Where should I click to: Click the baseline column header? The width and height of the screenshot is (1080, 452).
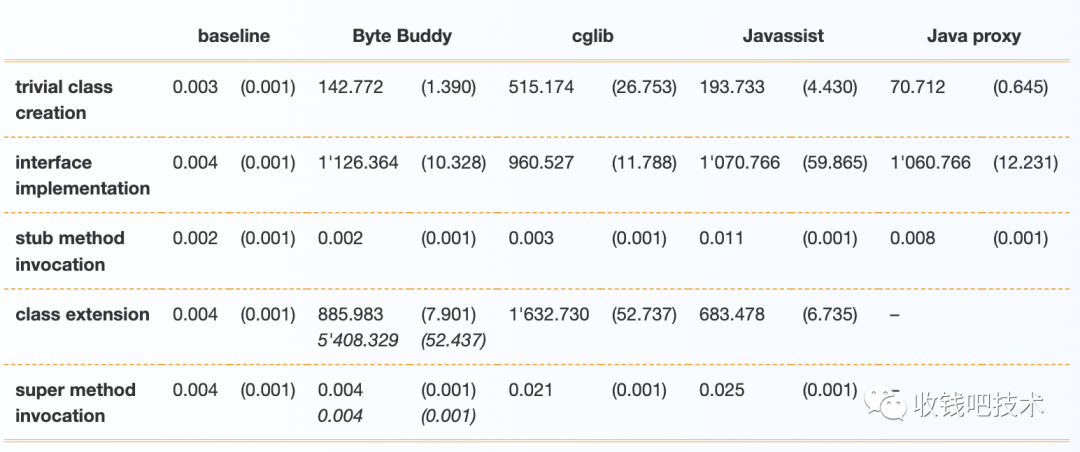point(234,36)
